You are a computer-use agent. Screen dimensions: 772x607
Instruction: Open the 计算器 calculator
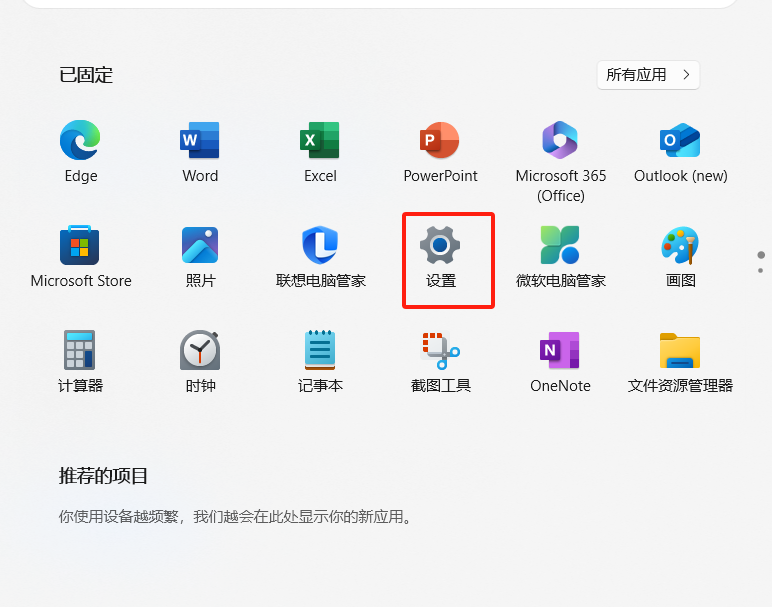[x=80, y=362]
